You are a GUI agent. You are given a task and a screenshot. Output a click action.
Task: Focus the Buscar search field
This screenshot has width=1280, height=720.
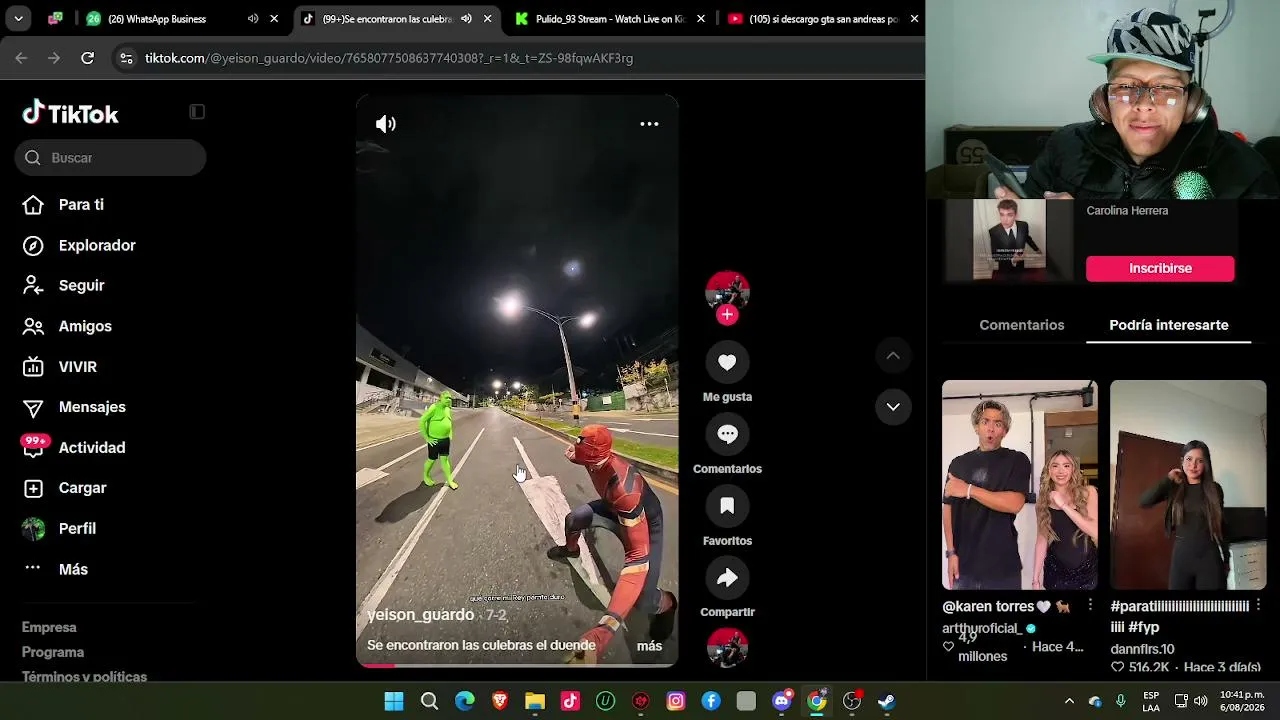click(x=110, y=158)
